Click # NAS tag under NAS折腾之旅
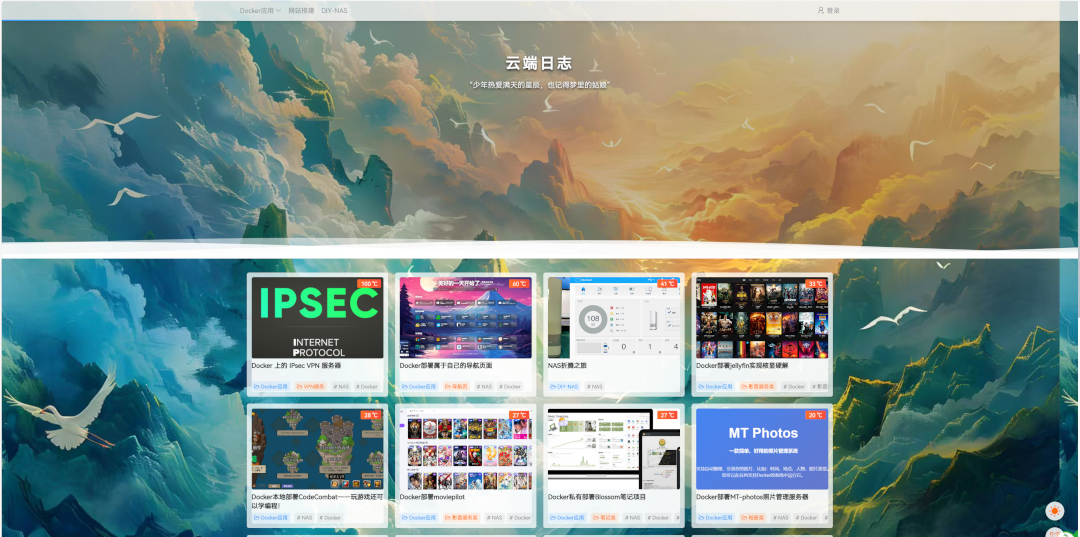This screenshot has height=537, width=1080. 594,387
